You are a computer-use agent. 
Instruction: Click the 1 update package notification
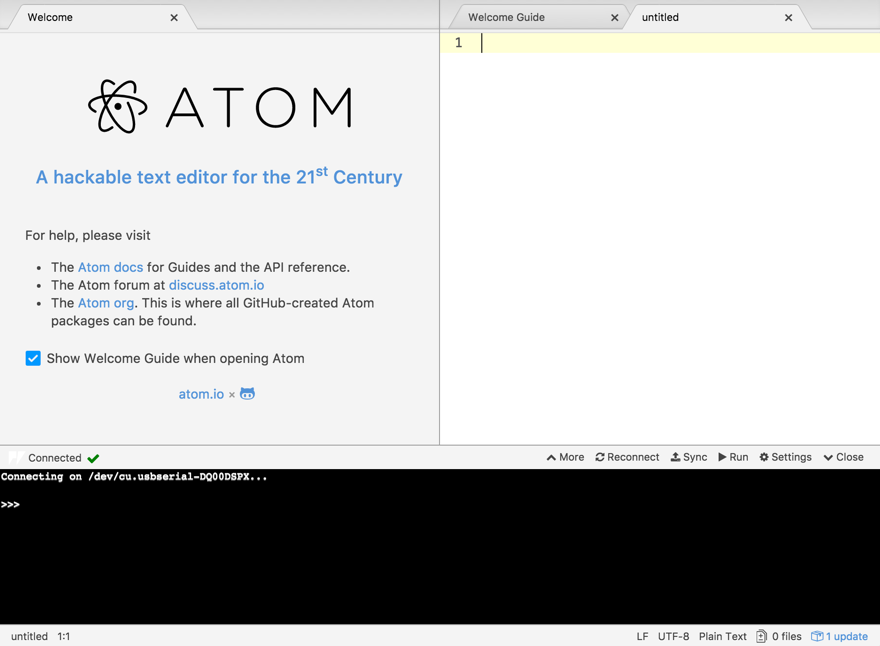coord(839,636)
